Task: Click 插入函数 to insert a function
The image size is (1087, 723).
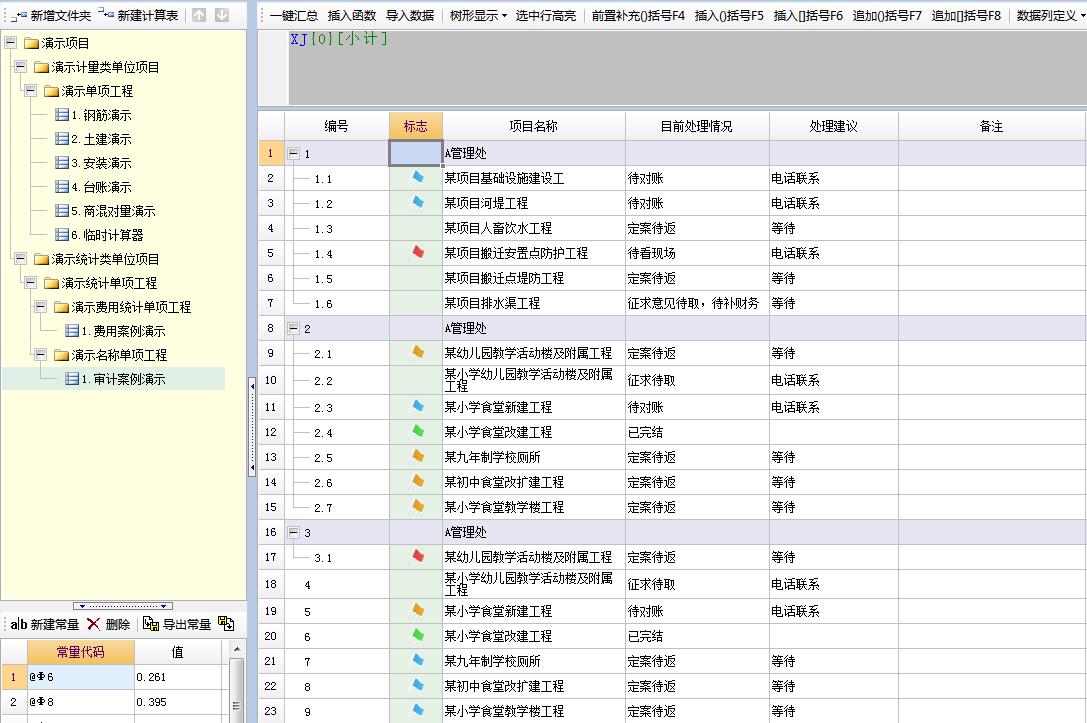Action: click(352, 14)
